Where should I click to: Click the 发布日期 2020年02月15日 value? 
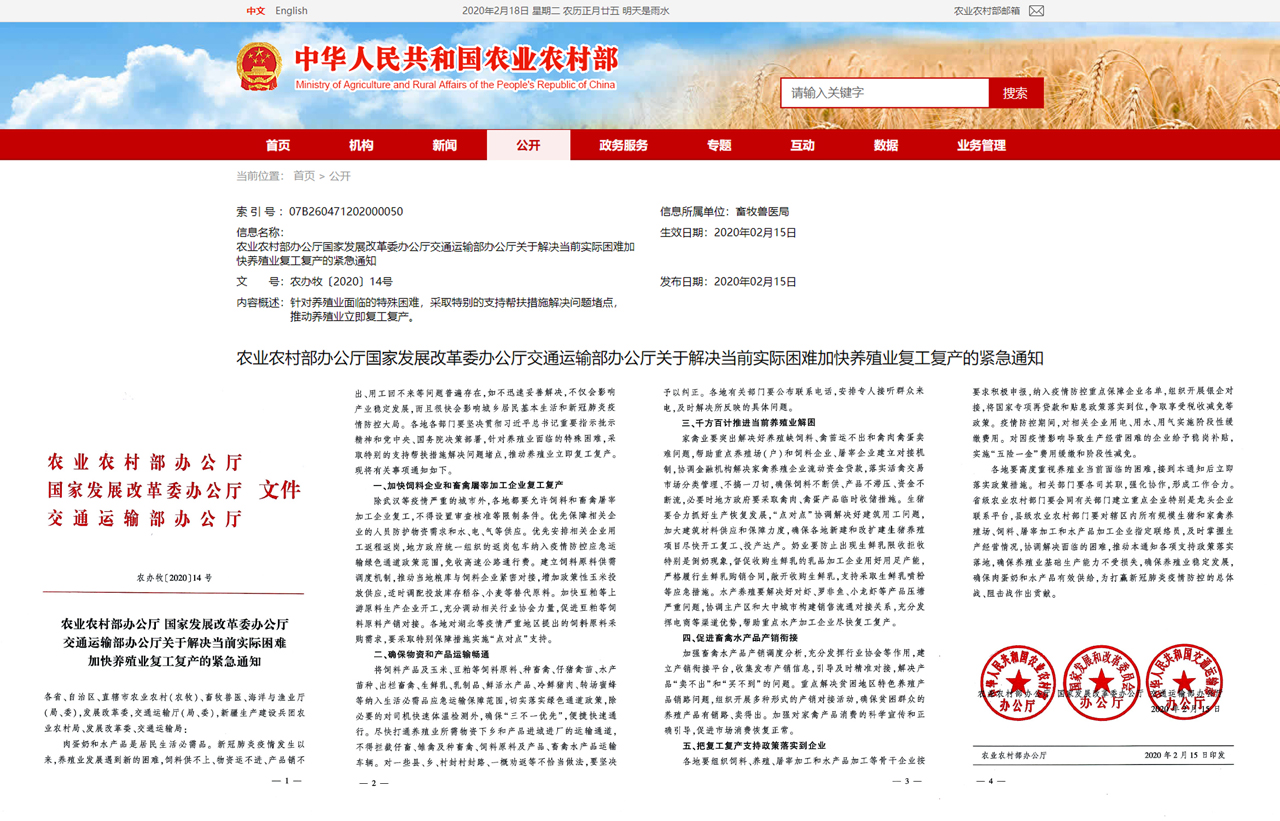[755, 282]
